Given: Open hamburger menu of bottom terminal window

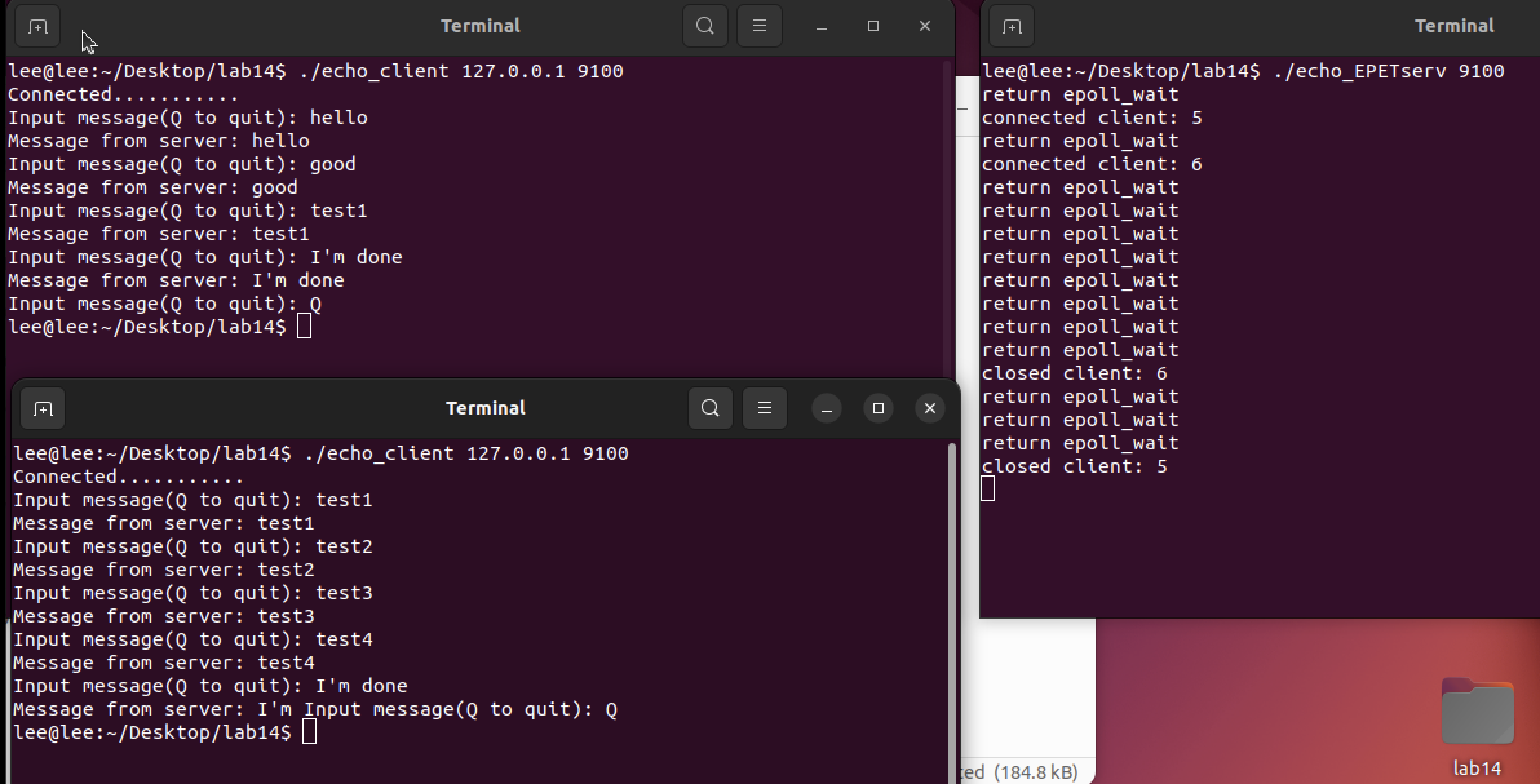Looking at the screenshot, I should click(x=764, y=409).
